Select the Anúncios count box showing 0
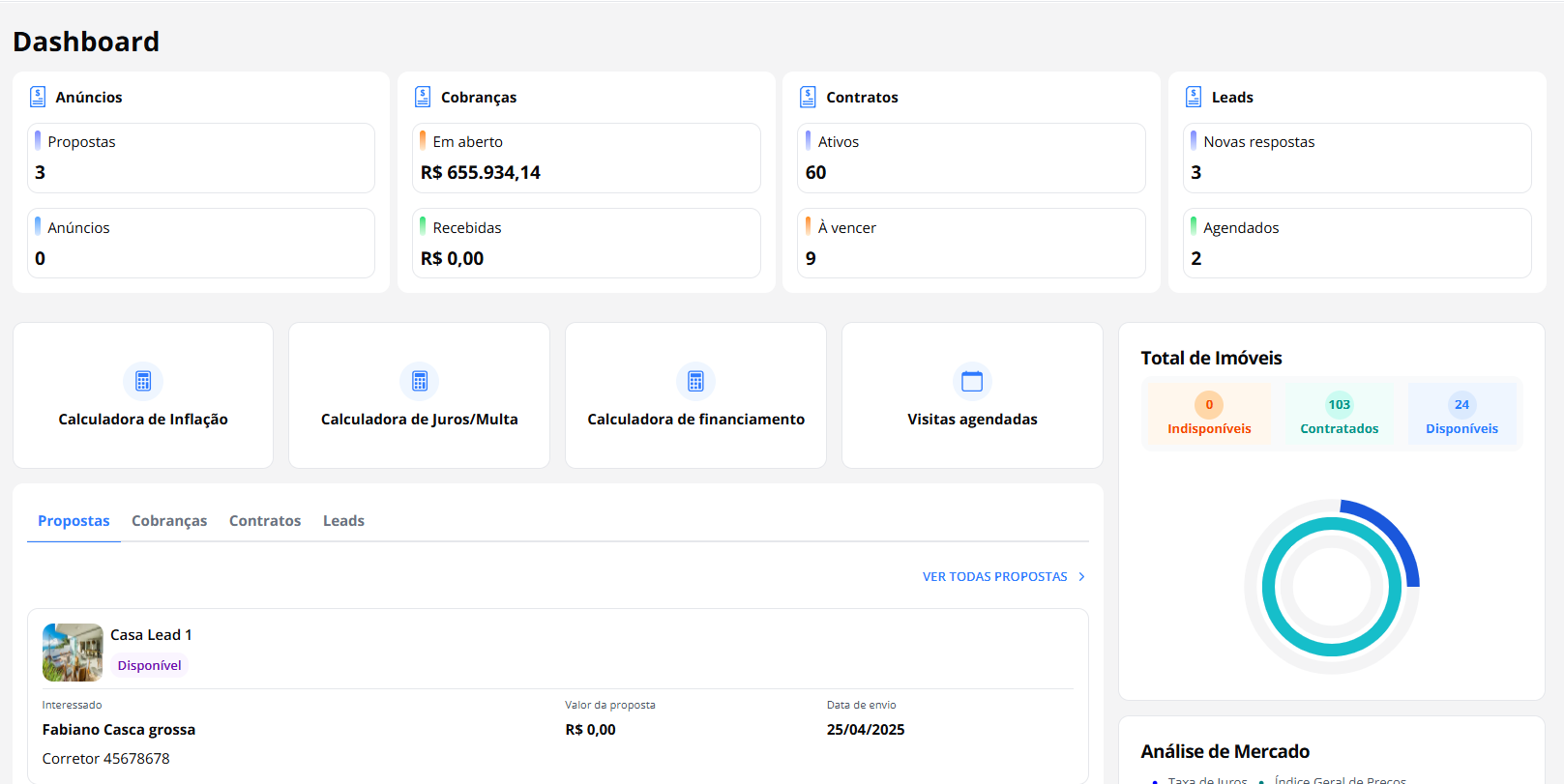1564x784 pixels. point(201,244)
